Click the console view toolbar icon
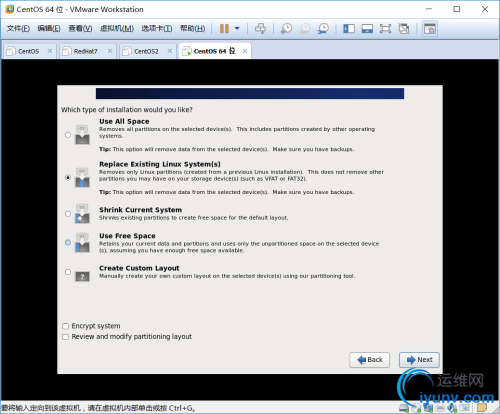This screenshot has width=500, height=414. [x=430, y=29]
